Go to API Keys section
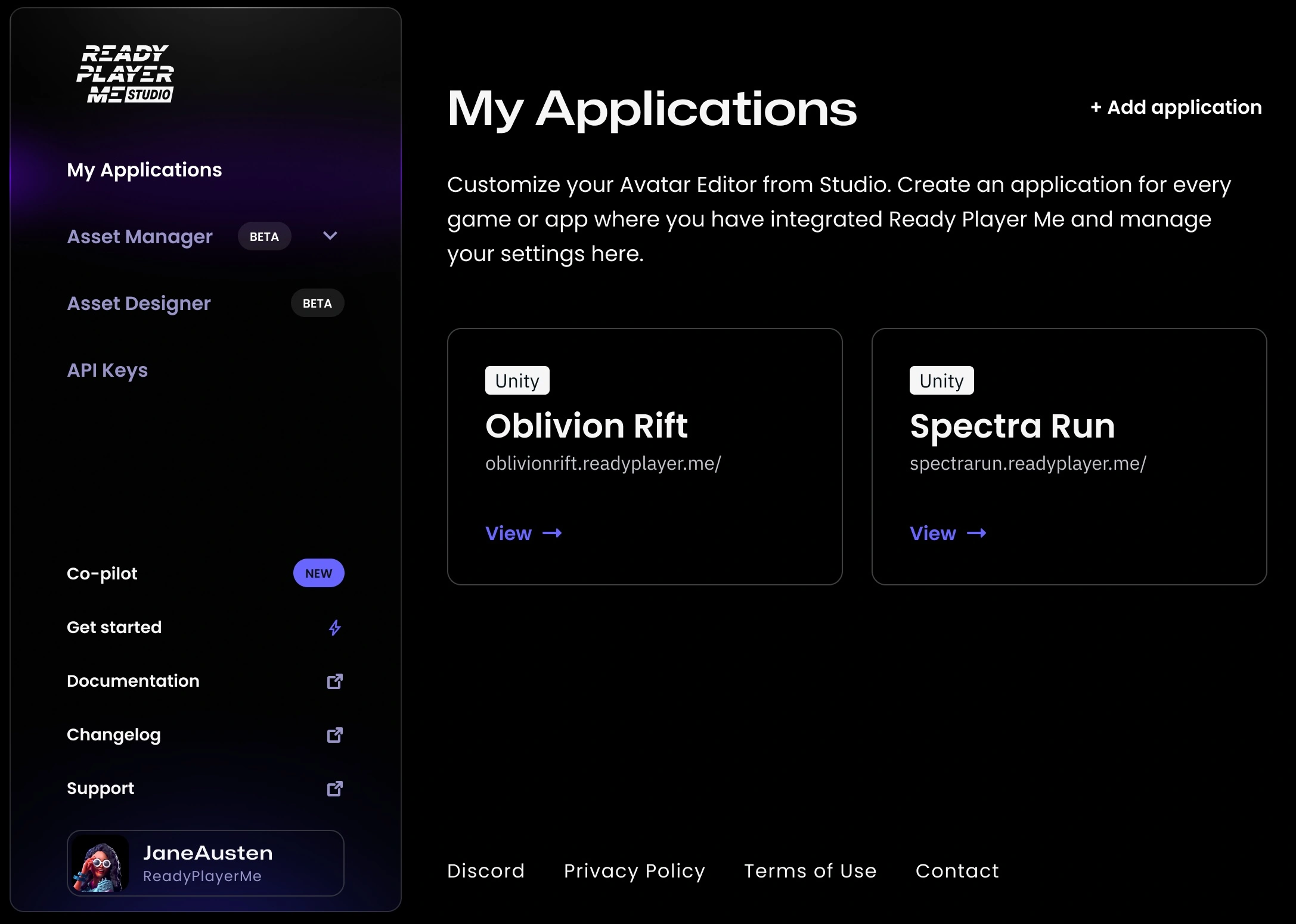 [x=107, y=370]
